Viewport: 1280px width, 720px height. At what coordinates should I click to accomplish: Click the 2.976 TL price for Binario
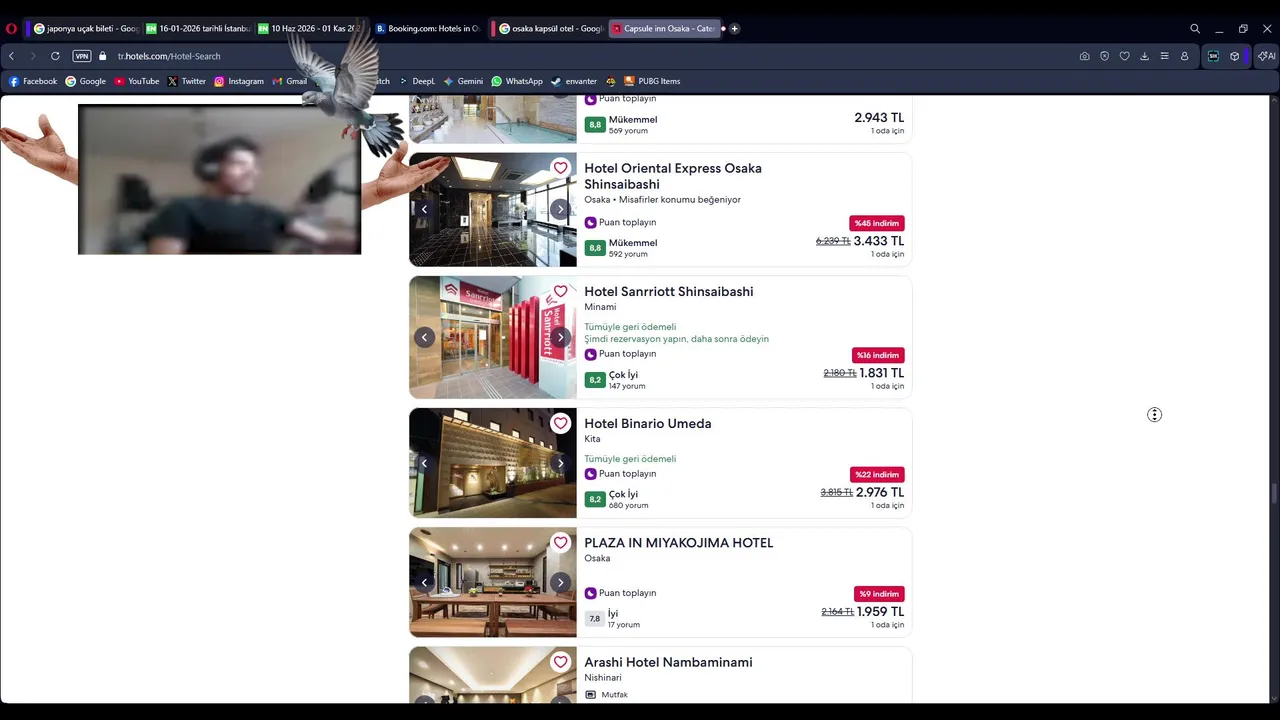(x=880, y=492)
